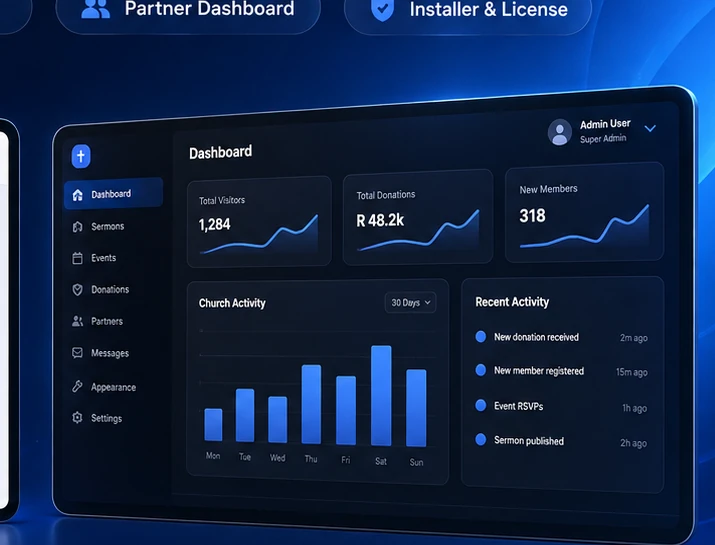Click the Total Donations trend line chart
Screen dimensions: 715x545
pos(418,230)
